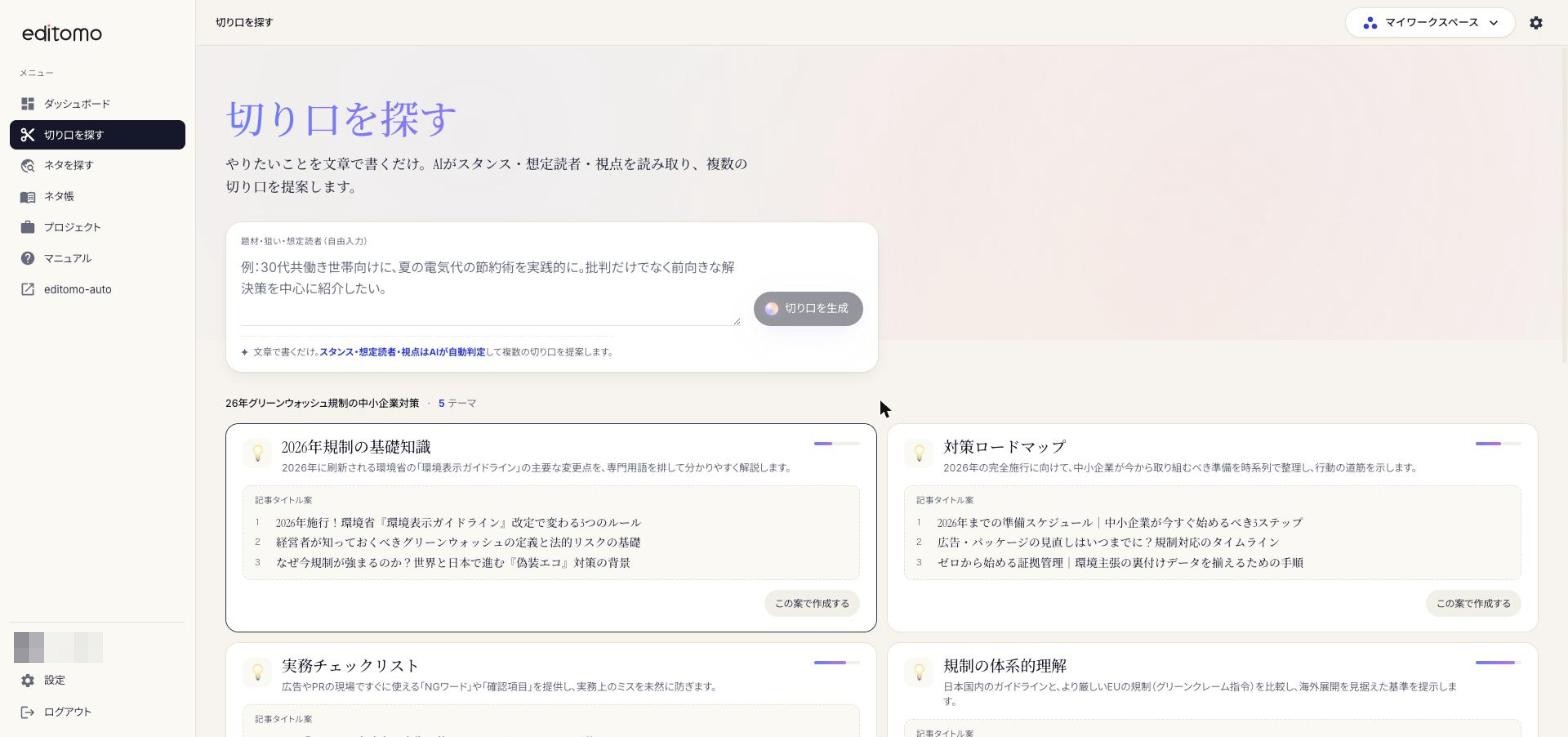Click title 広告・パッケージの見直しはいつまでに？

[x=1108, y=543]
